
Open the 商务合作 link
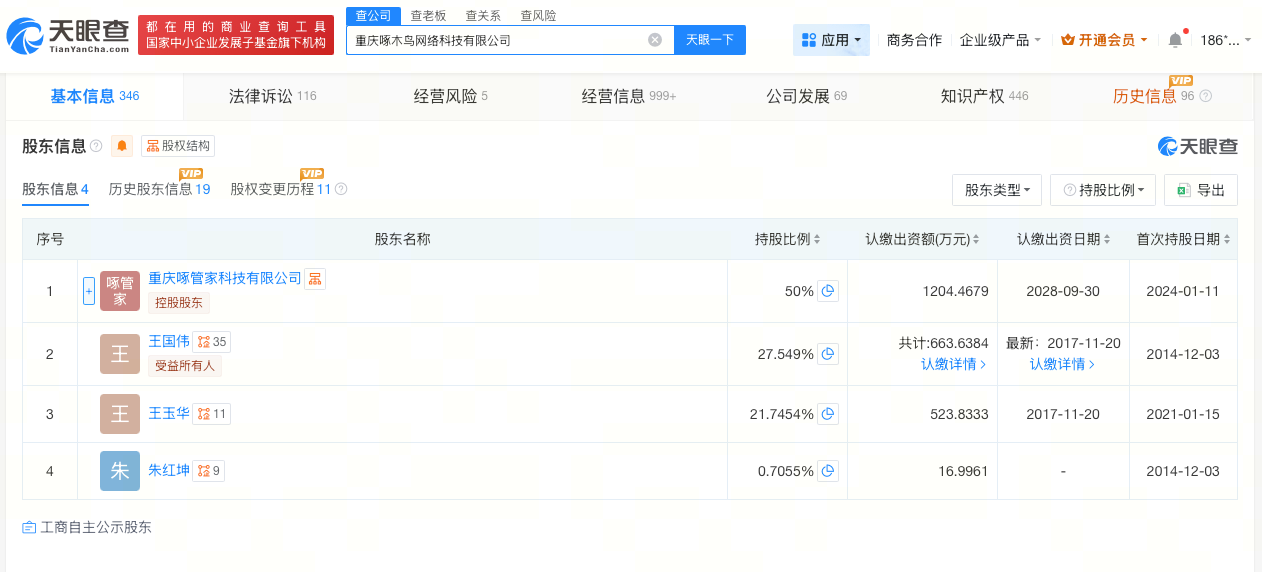(x=914, y=40)
